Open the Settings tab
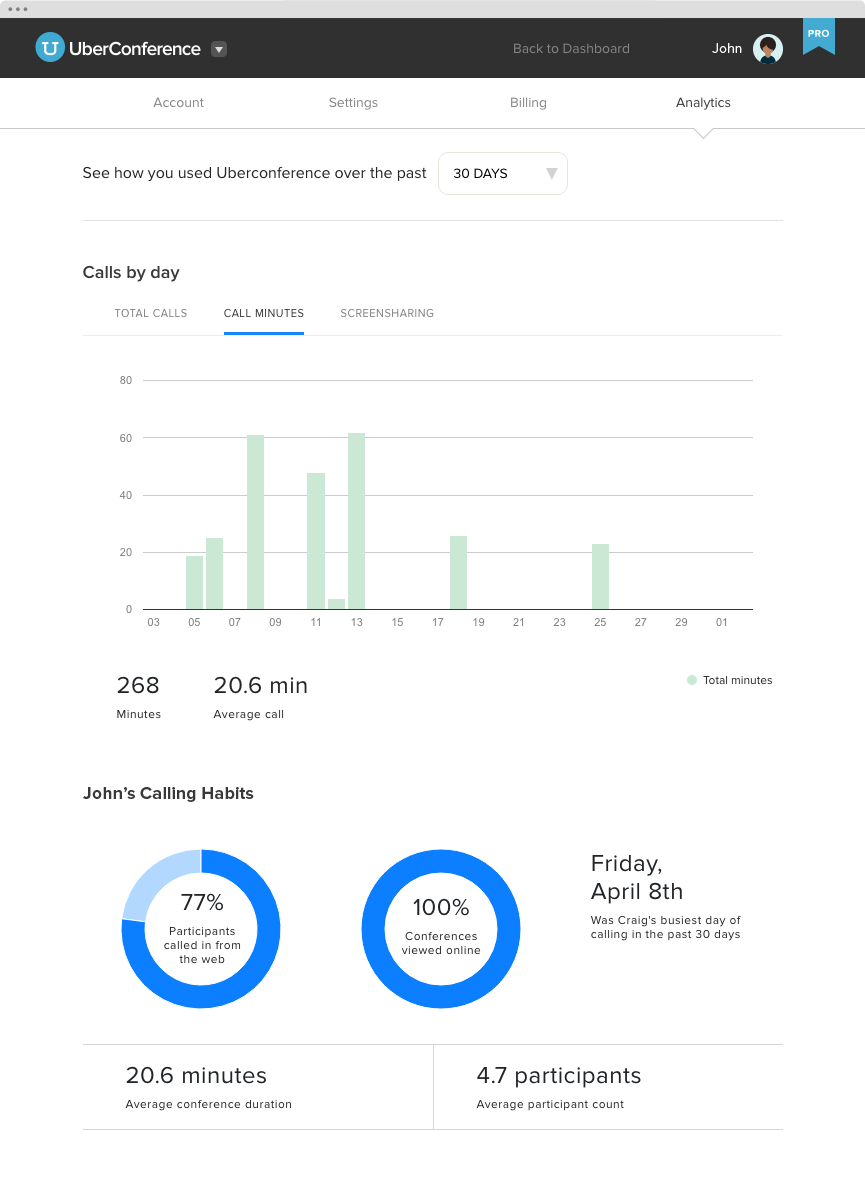Image resolution: width=865 pixels, height=1198 pixels. point(353,102)
